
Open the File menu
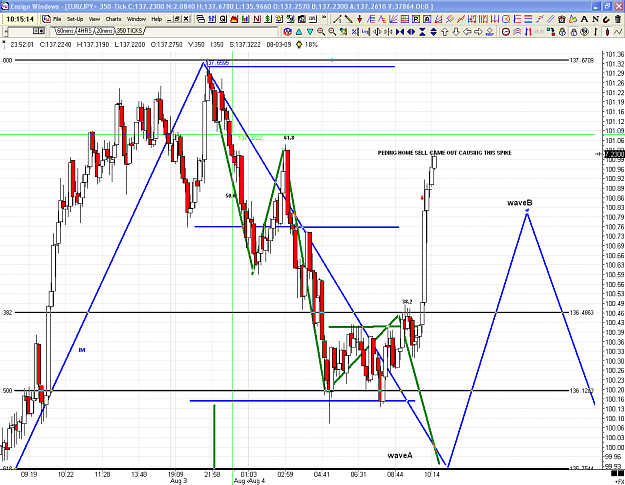[57, 19]
